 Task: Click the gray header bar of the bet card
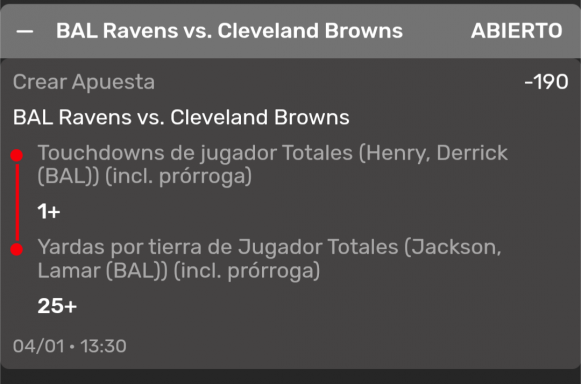290,31
